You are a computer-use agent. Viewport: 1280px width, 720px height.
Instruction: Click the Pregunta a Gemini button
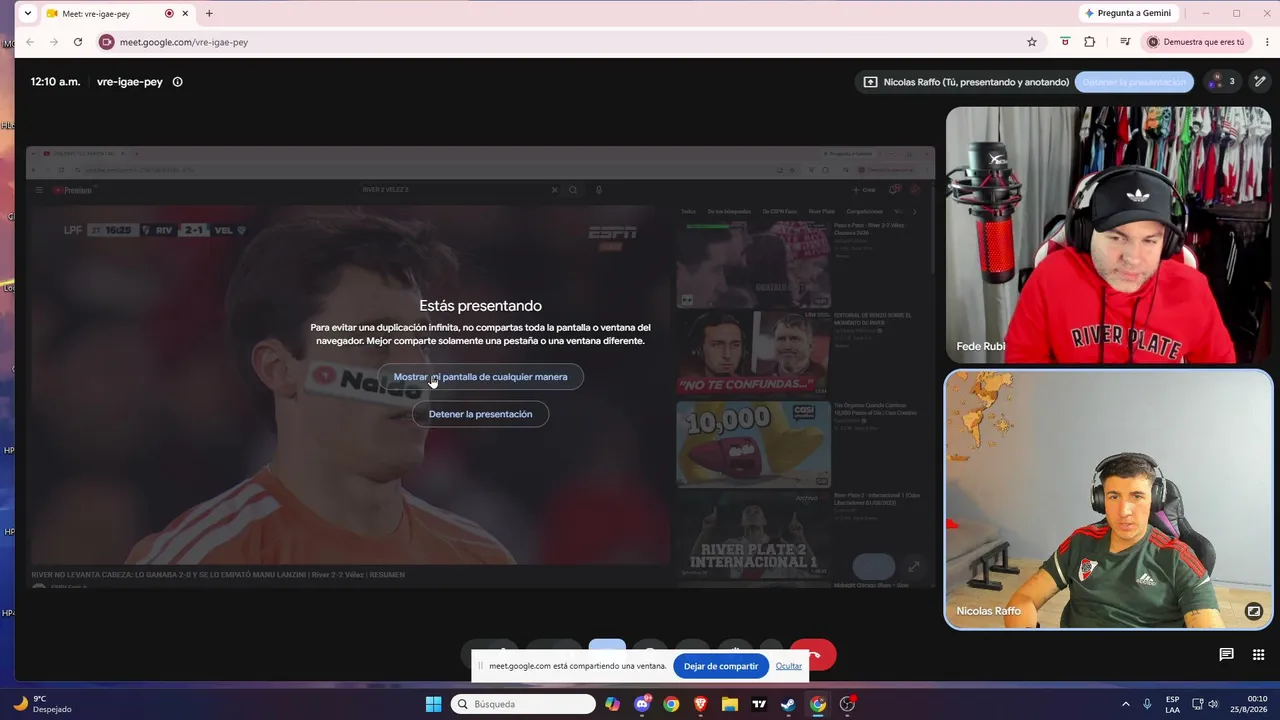point(1131,13)
